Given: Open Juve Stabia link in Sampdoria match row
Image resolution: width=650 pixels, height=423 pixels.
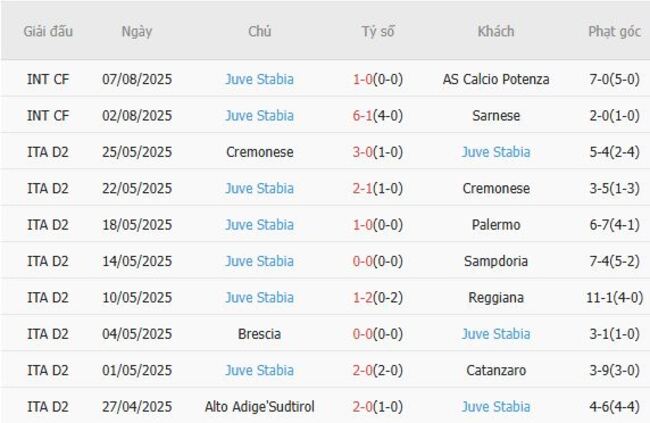Looking at the screenshot, I should coord(259,261).
